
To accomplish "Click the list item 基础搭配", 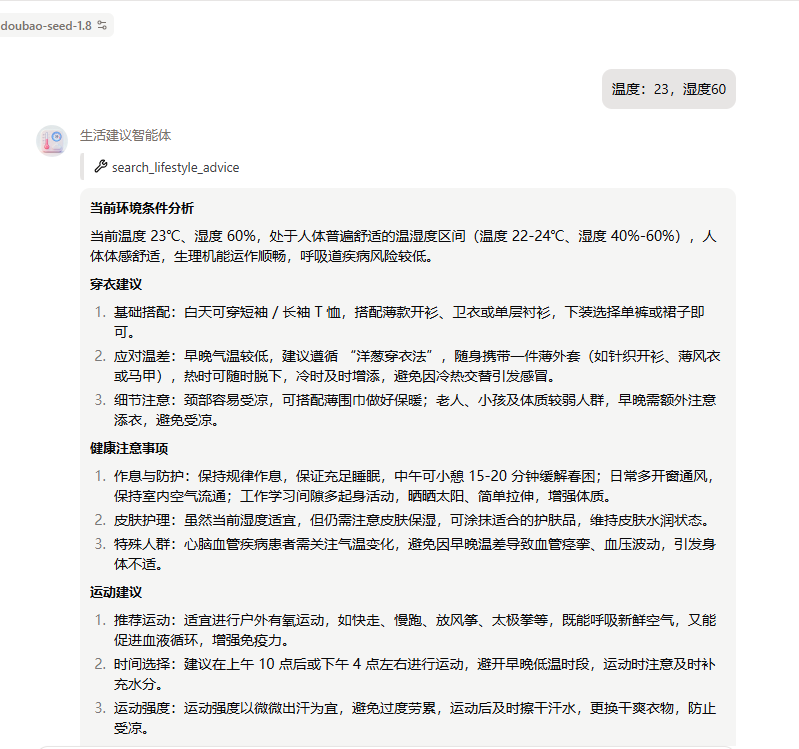I will (x=409, y=322).
